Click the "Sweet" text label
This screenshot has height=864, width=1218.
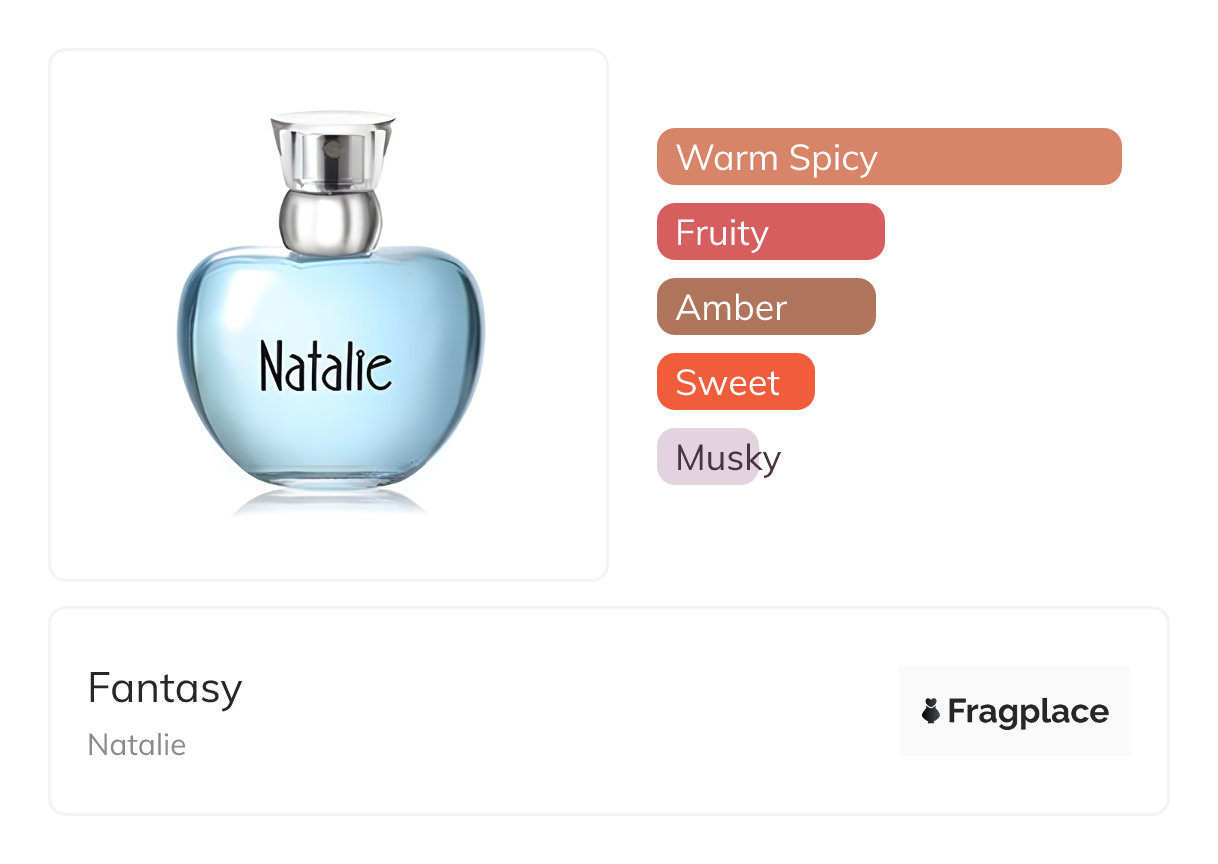[x=728, y=383]
